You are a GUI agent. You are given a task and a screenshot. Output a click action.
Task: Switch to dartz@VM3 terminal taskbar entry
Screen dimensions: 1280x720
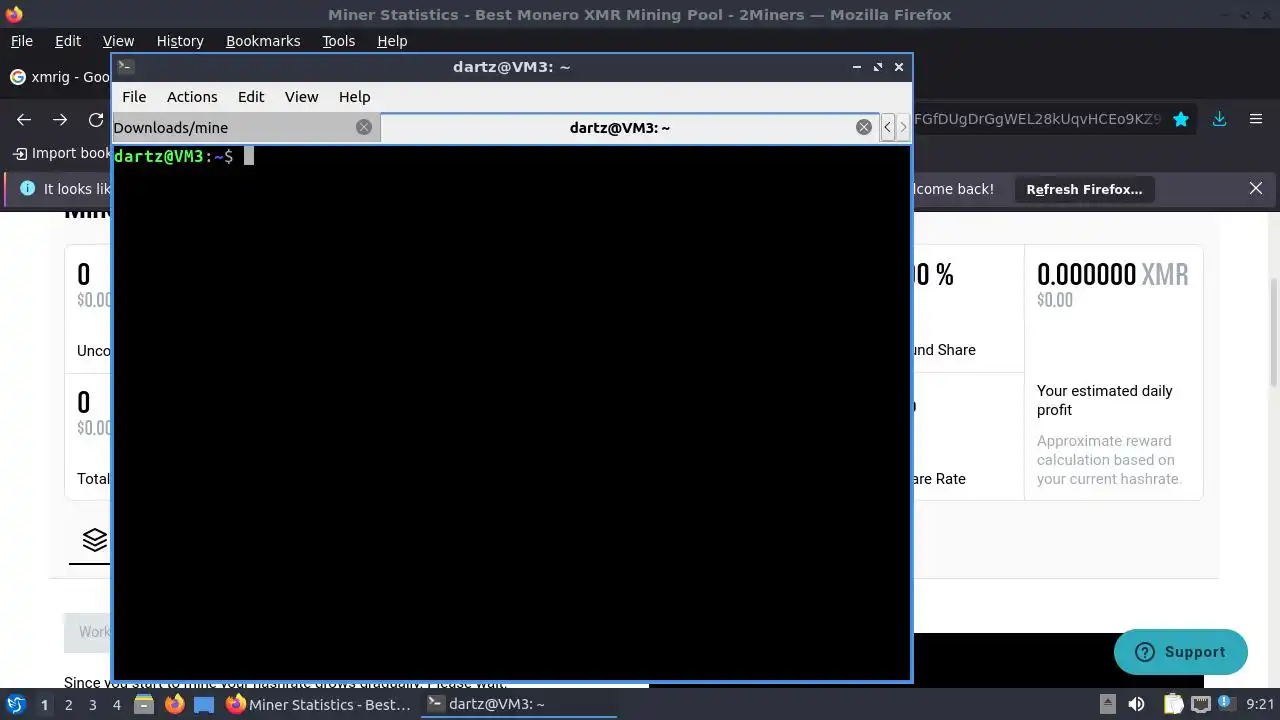pyautogui.click(x=518, y=704)
